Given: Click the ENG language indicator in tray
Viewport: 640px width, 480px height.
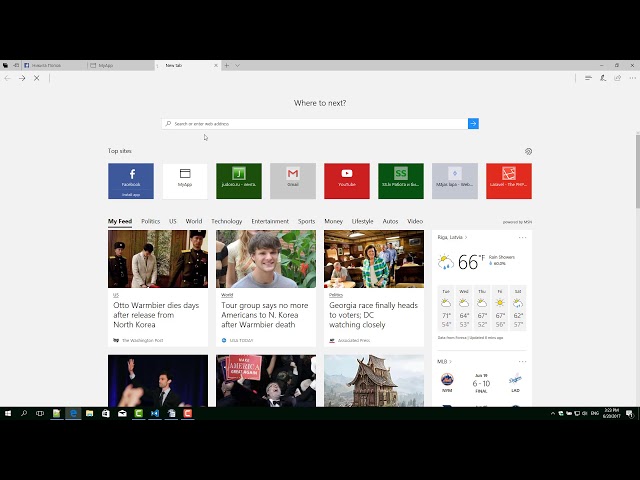Looking at the screenshot, I should [595, 413].
